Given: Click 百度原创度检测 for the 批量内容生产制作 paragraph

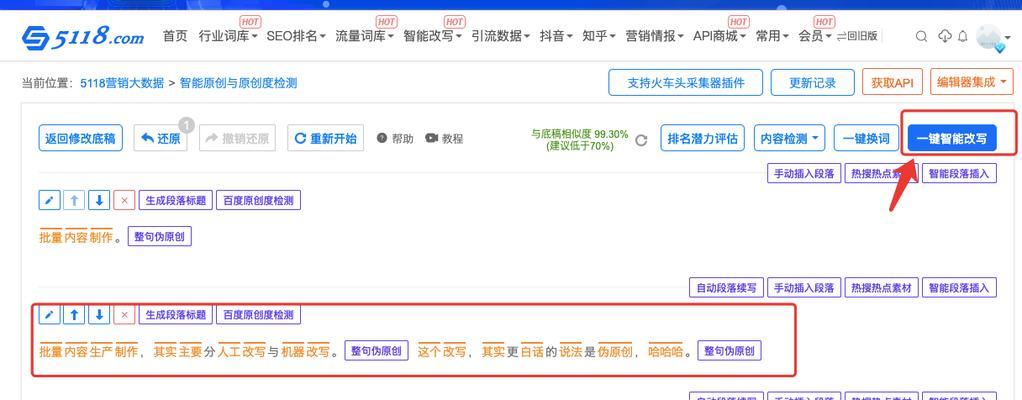Looking at the screenshot, I should pos(258,315).
